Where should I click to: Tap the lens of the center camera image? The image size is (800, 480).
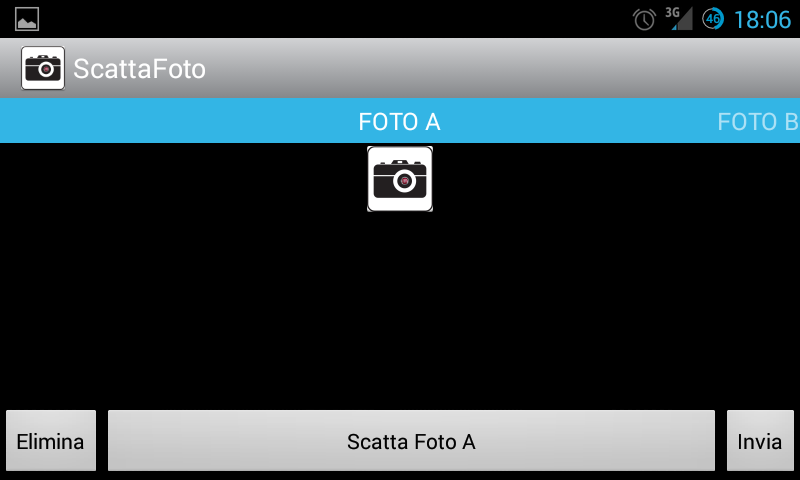pos(405,181)
